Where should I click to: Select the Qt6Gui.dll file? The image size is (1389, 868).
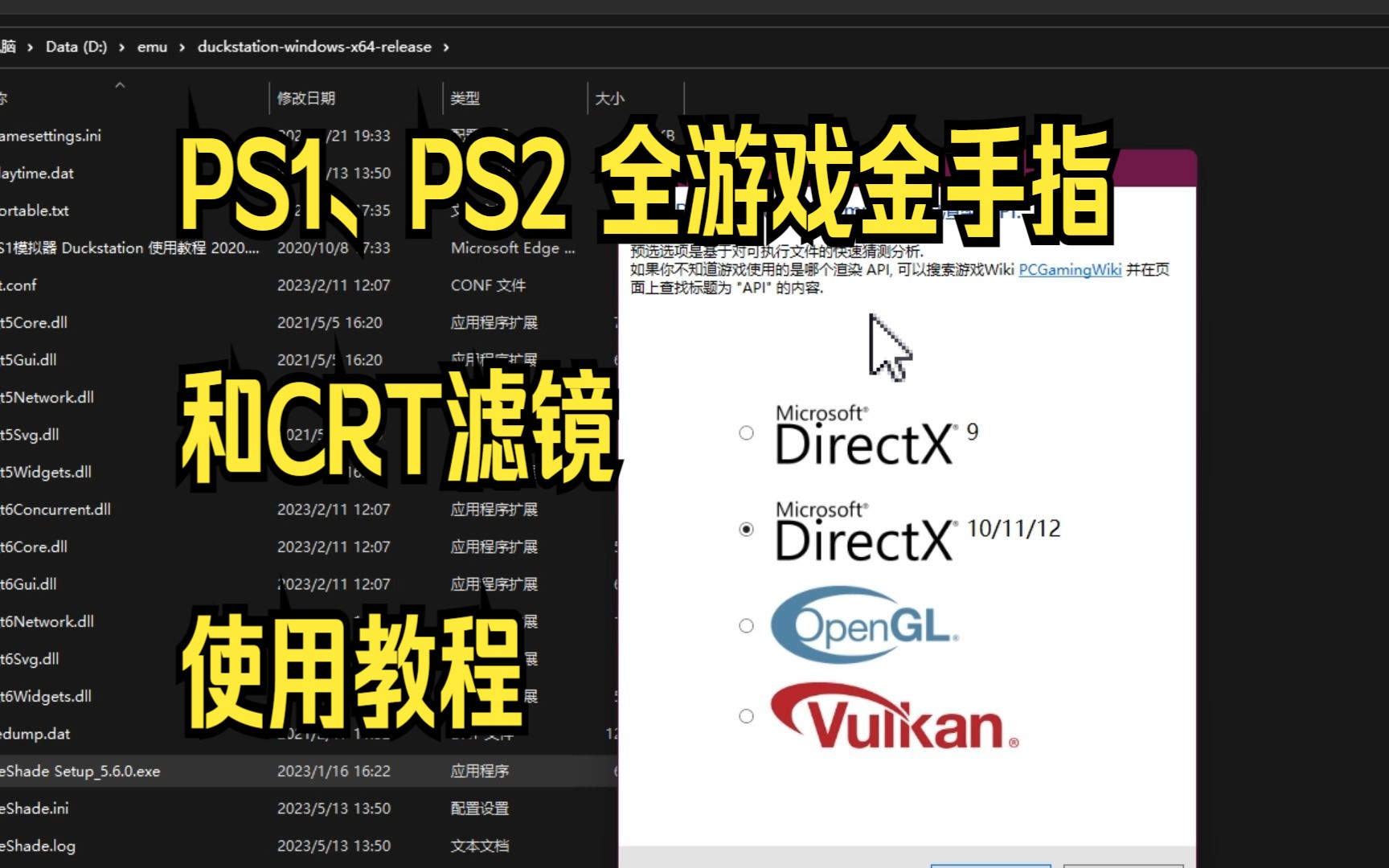point(28,584)
